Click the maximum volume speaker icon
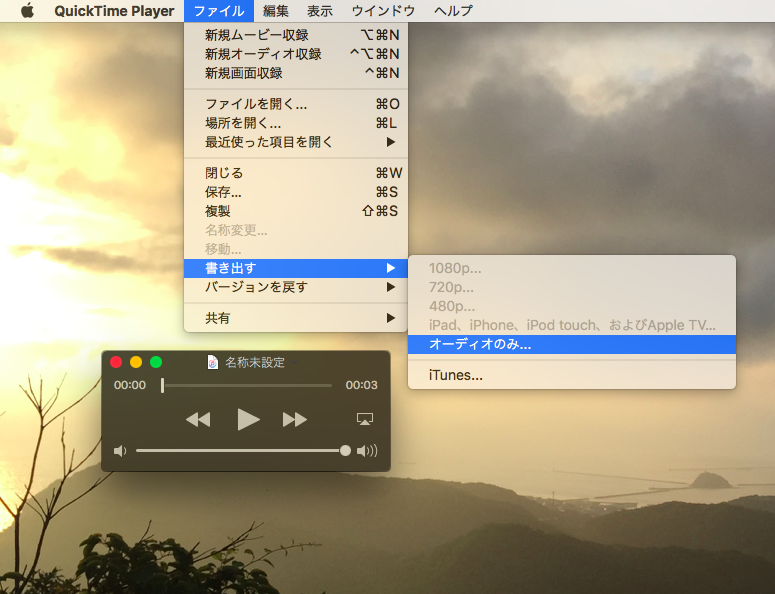 [367, 451]
